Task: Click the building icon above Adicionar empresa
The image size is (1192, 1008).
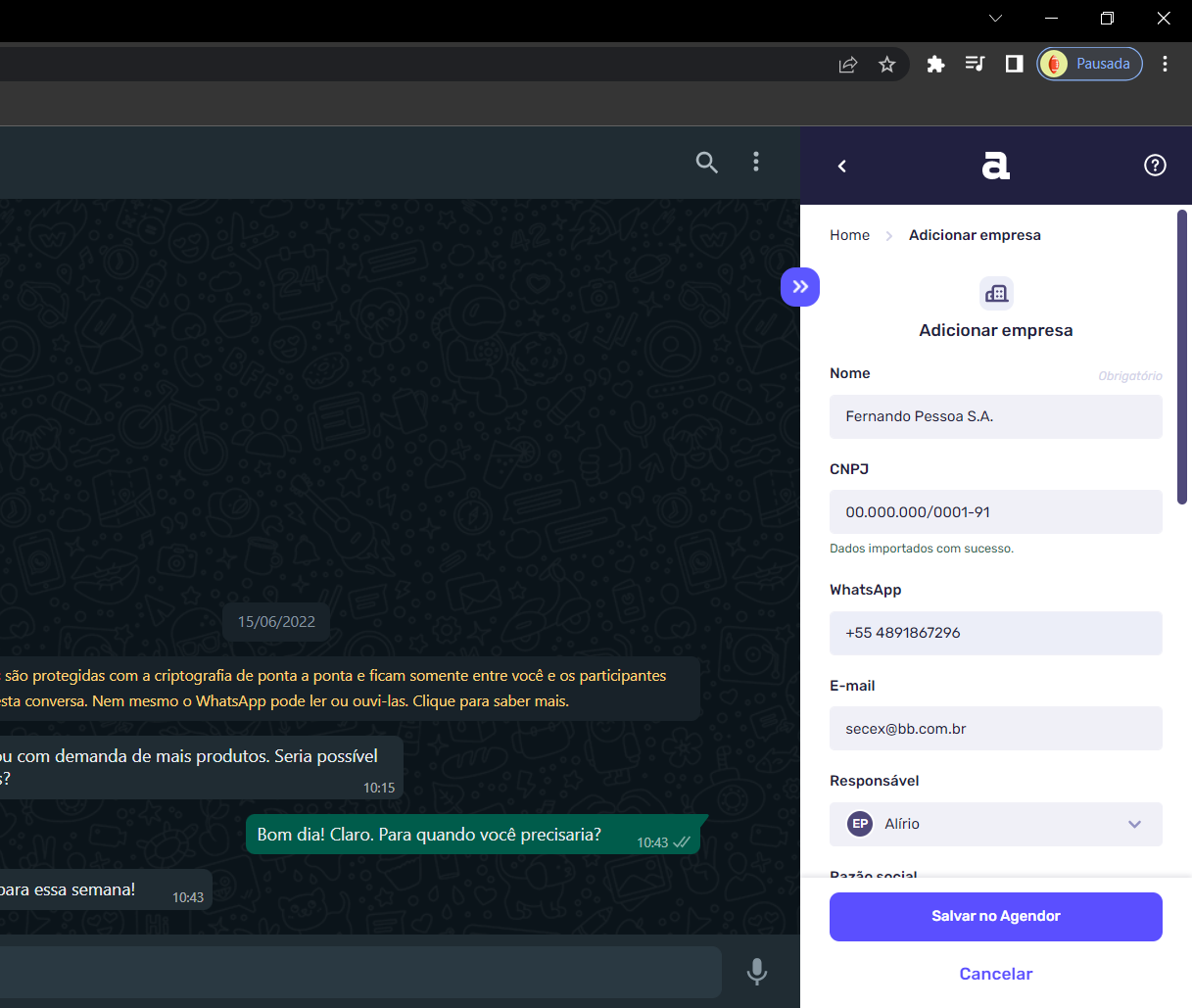Action: click(x=995, y=293)
